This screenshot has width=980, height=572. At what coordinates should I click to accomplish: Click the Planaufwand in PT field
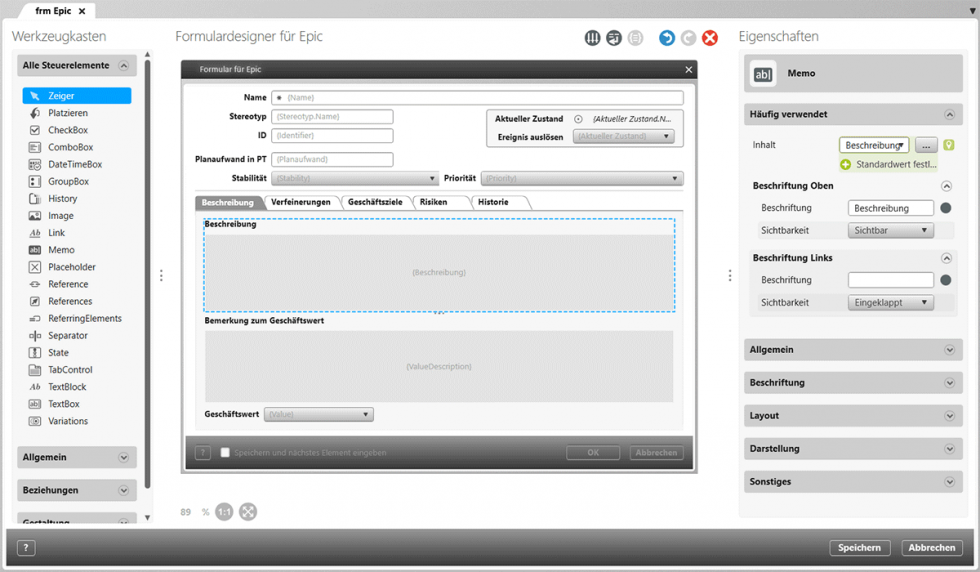click(x=332, y=159)
